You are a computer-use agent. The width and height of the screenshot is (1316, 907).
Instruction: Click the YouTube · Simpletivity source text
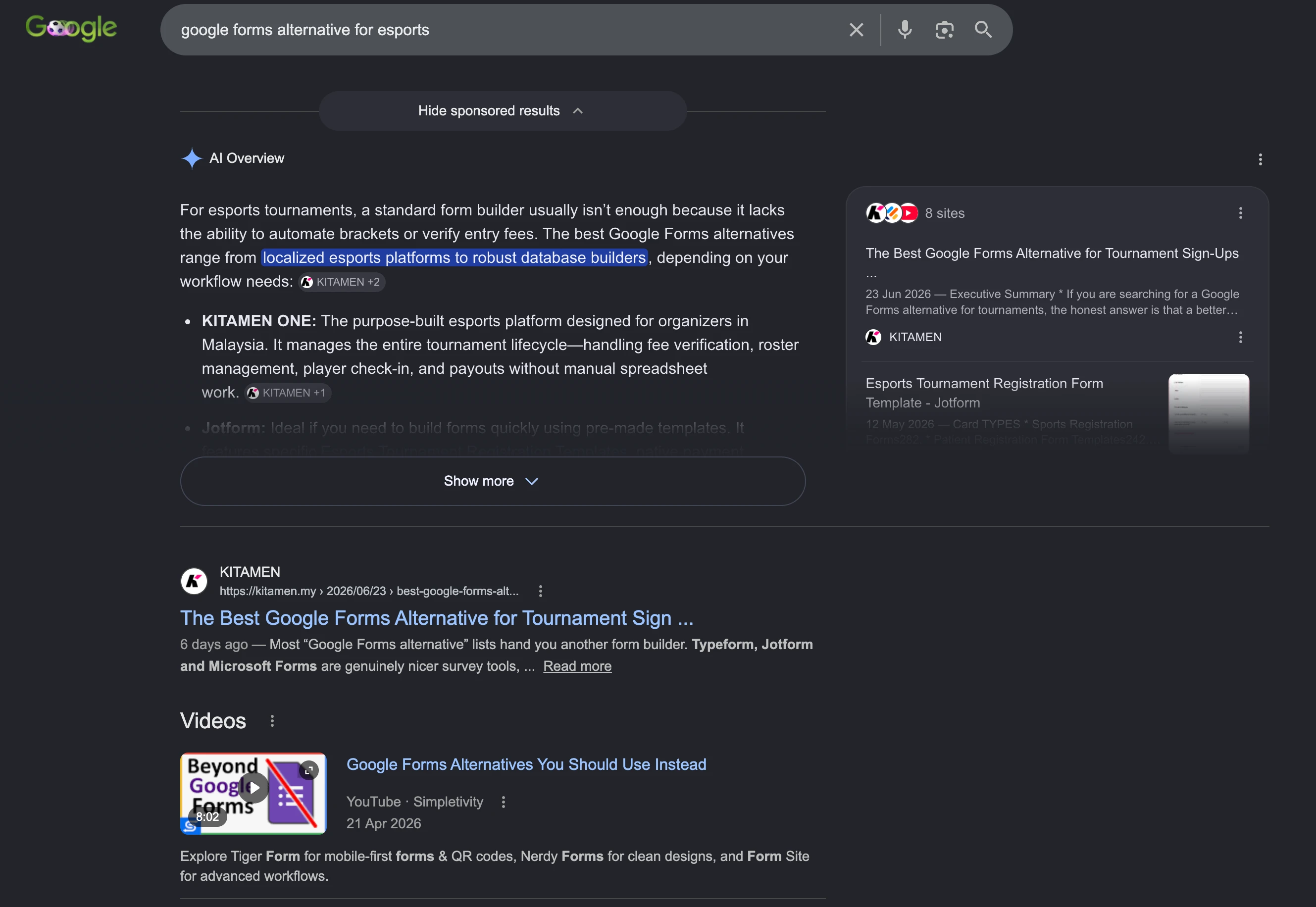[x=414, y=802]
